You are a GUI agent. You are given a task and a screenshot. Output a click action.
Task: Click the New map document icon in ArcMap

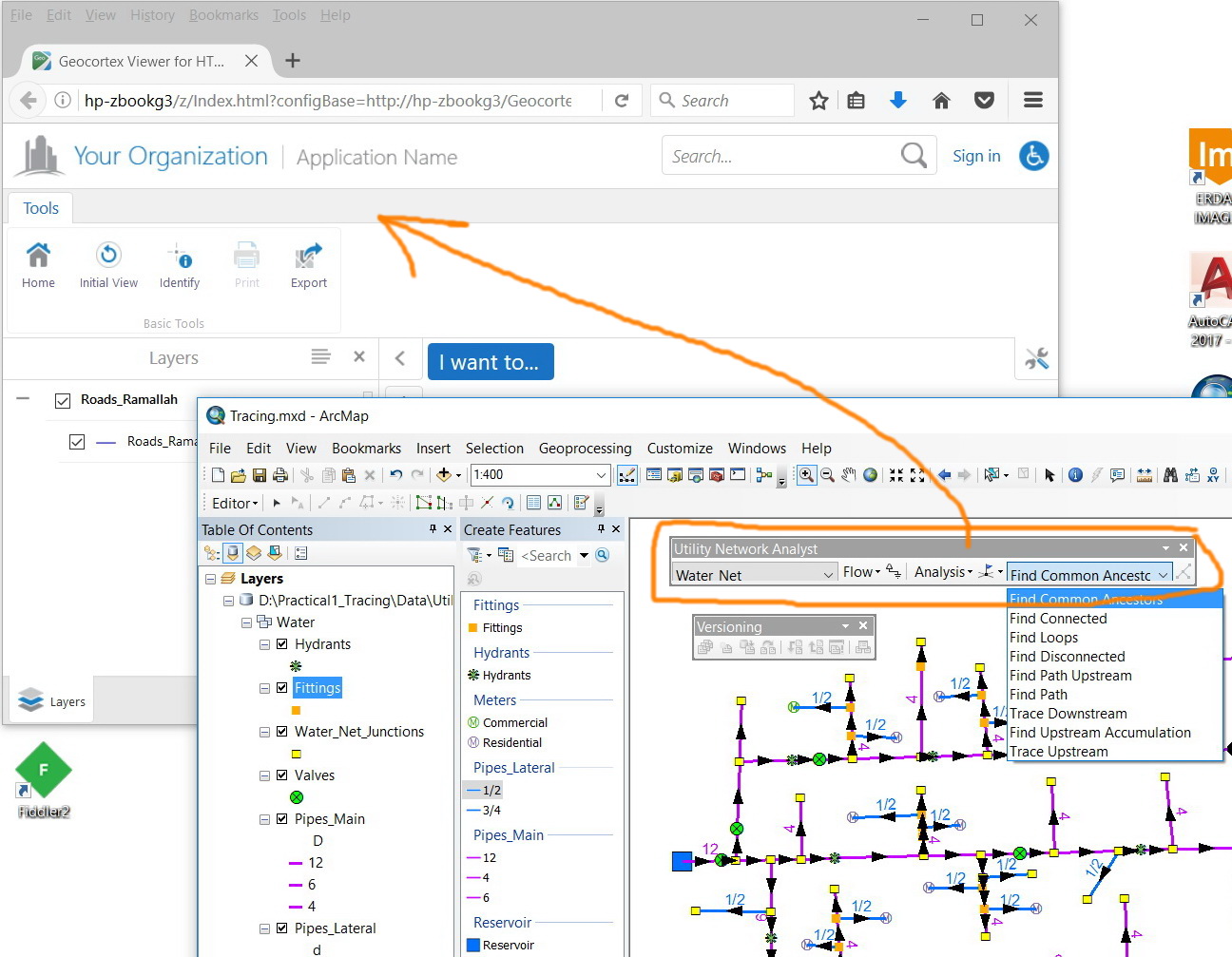[219, 475]
